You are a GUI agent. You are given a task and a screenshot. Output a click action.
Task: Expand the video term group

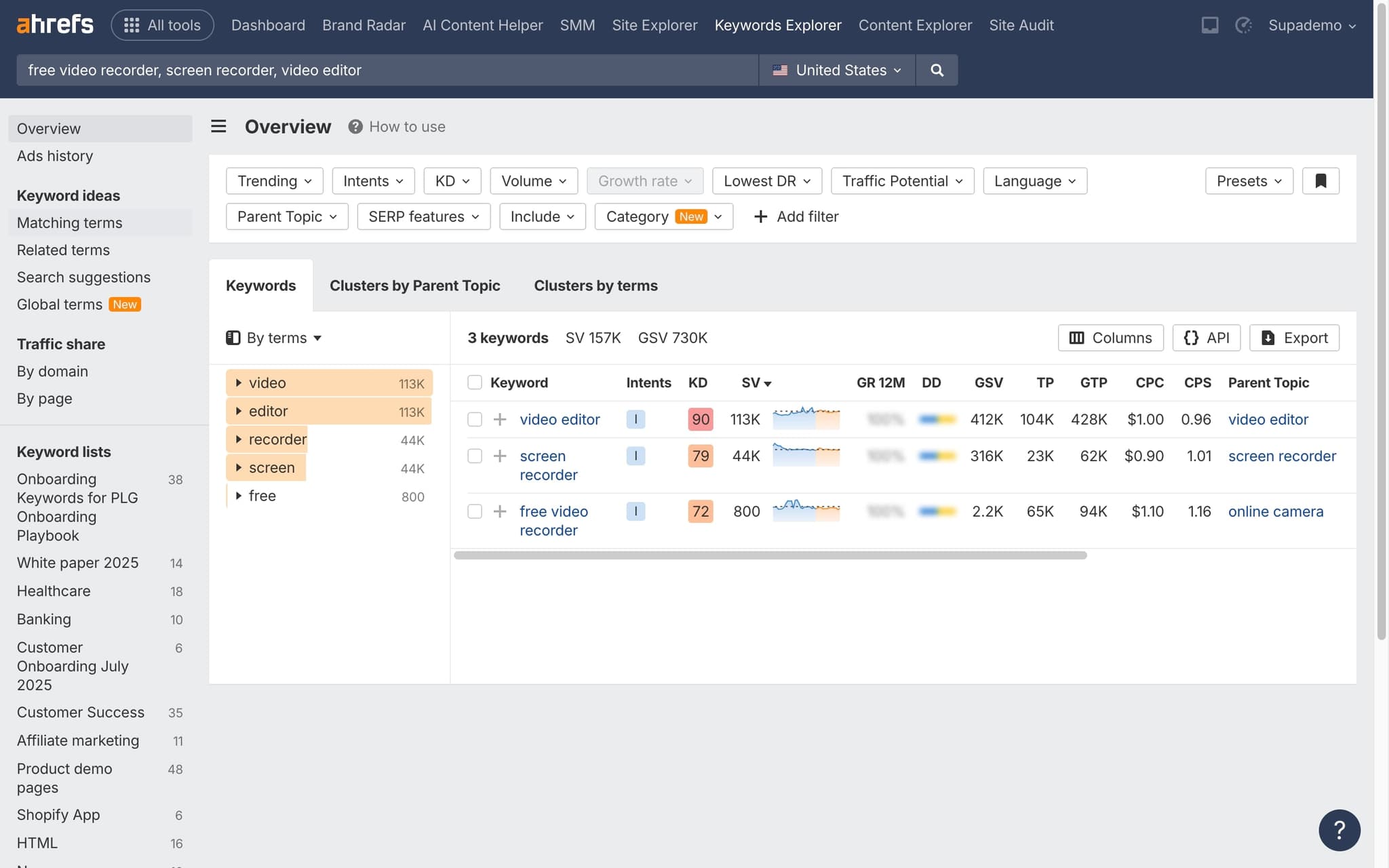coord(239,382)
